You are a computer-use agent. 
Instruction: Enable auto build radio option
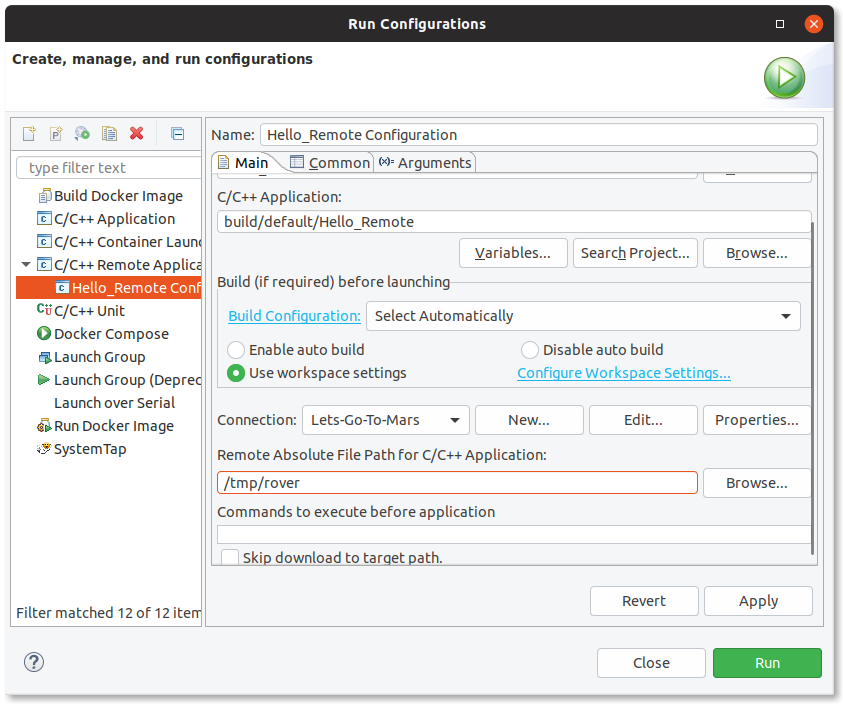tap(236, 350)
